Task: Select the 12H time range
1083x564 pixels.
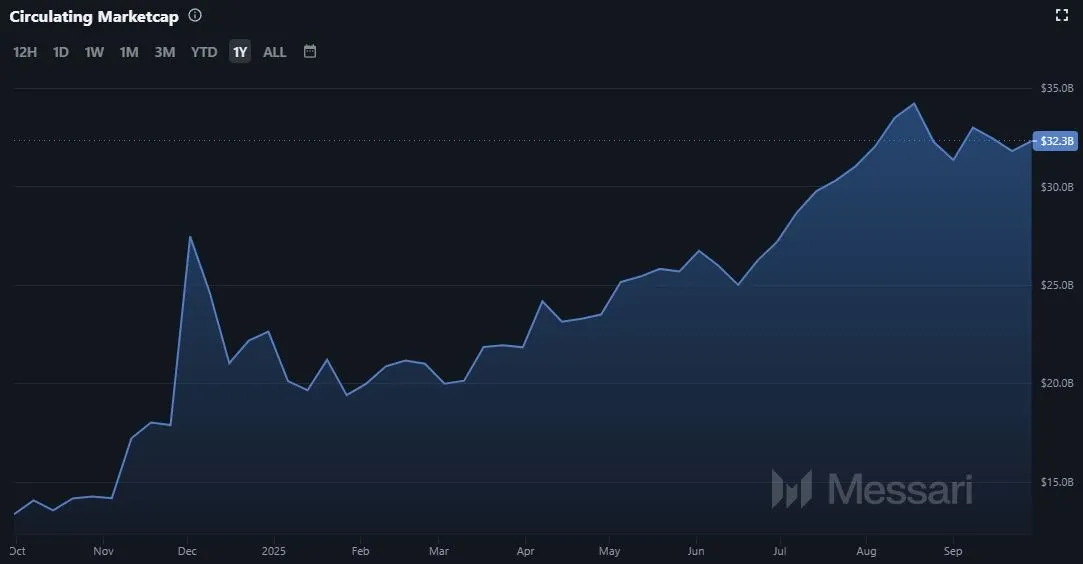Action: 25,52
